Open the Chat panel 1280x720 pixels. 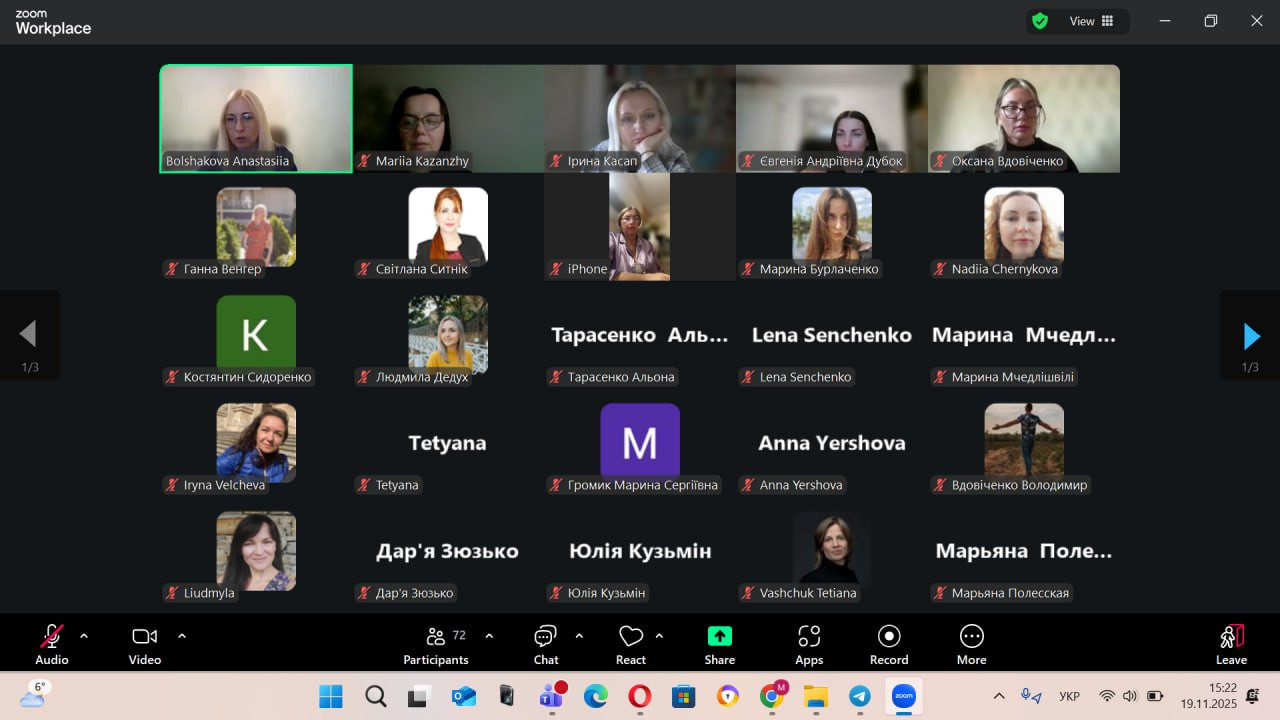click(546, 644)
